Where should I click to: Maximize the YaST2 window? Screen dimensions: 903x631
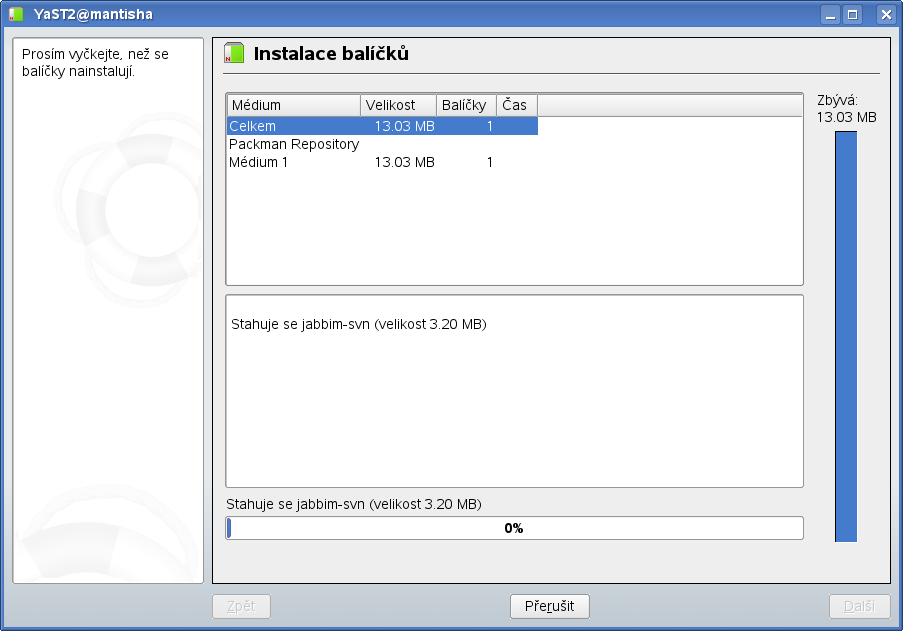point(852,14)
